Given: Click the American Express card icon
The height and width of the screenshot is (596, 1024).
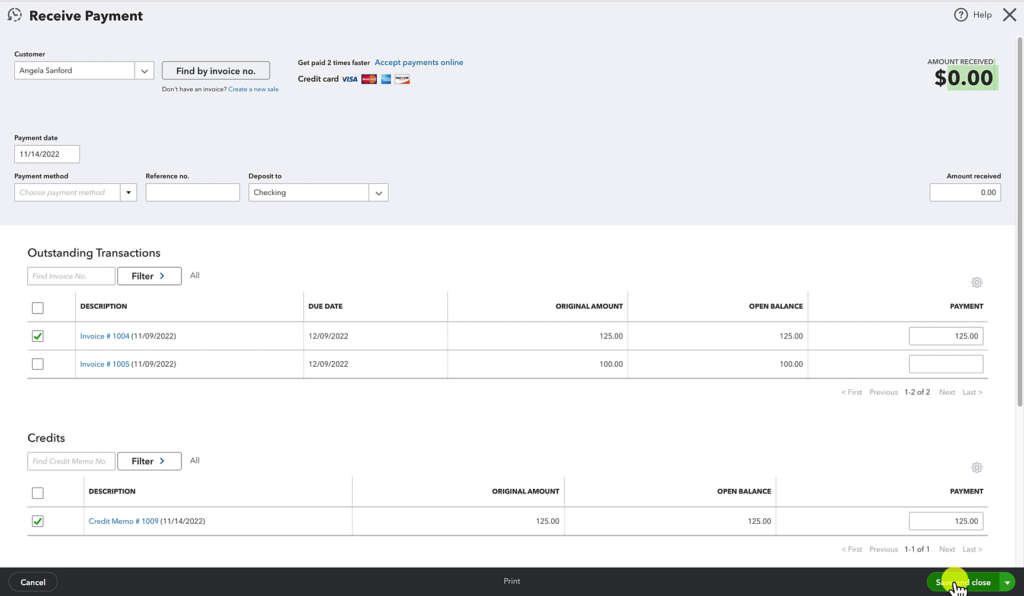Looking at the screenshot, I should click(385, 79).
